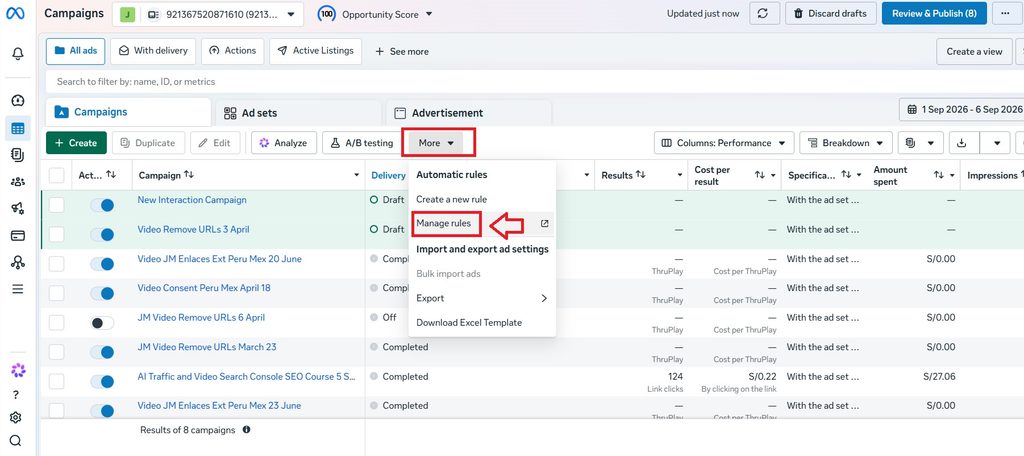Click the search filter input field
Viewport: 1024px width, 456px height.
tap(532, 82)
